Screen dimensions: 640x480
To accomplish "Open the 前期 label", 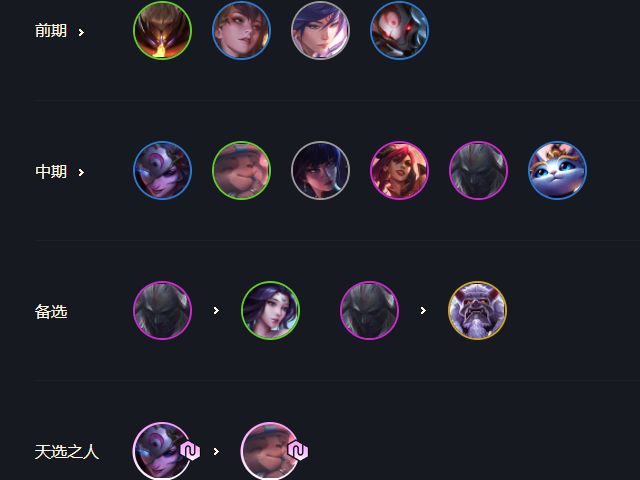I will pyautogui.click(x=51, y=31).
